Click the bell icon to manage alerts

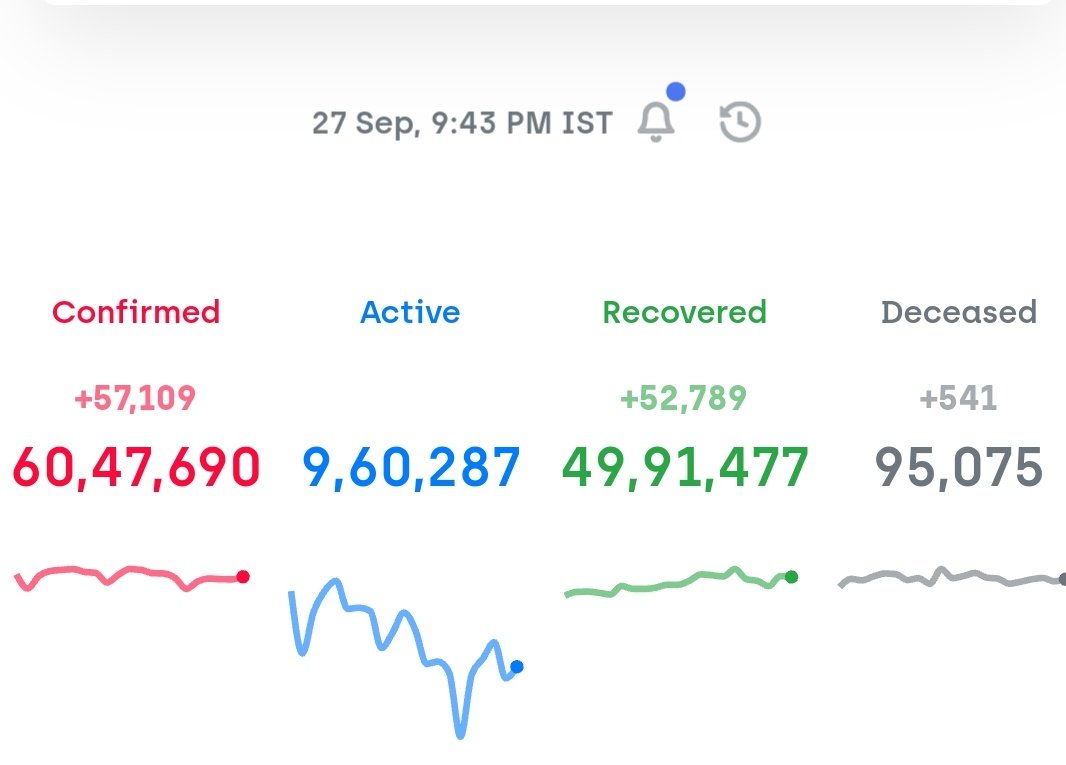coord(657,122)
